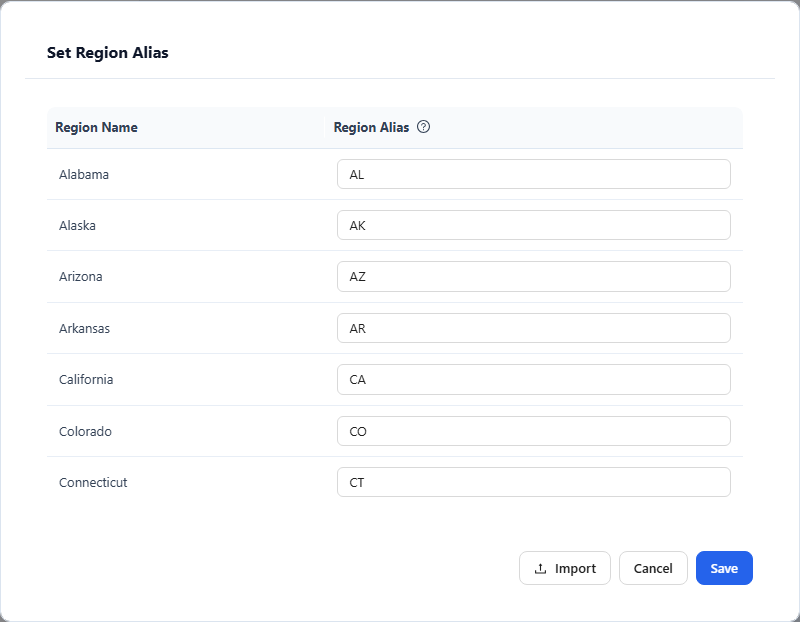The image size is (800, 622).
Task: Focus the Arkansas alias input
Action: [x=534, y=328]
